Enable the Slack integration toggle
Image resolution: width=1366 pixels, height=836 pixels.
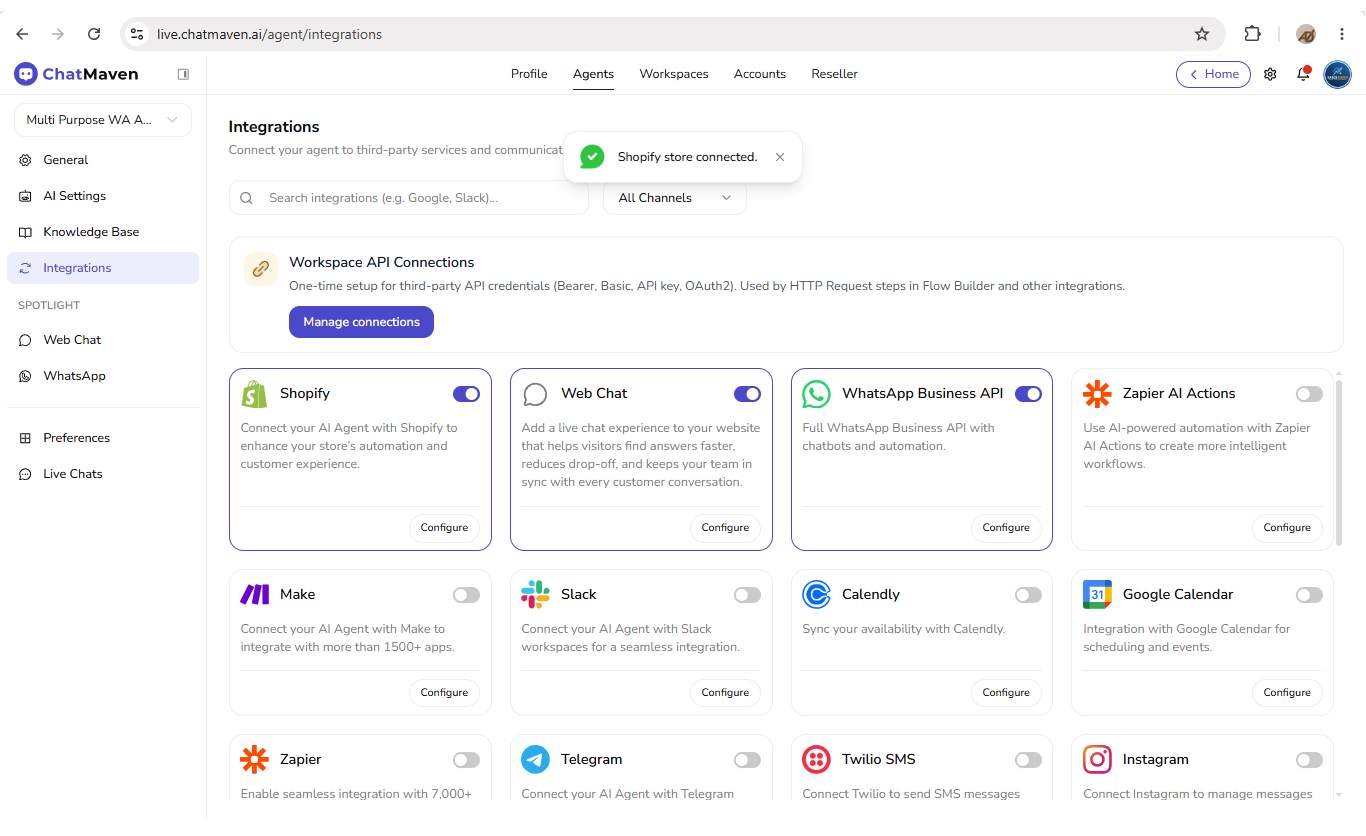(747, 595)
